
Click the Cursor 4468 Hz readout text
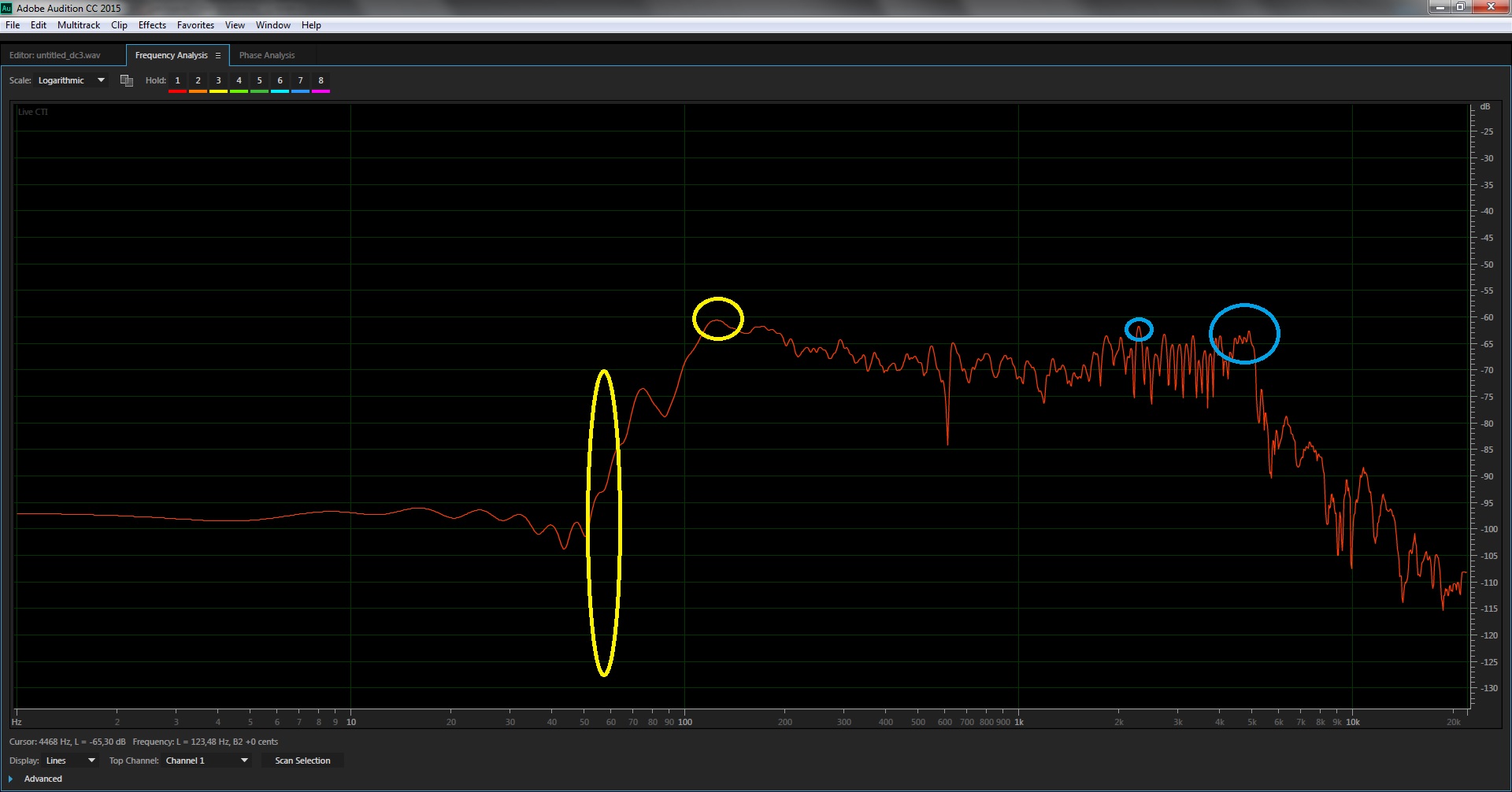68,742
